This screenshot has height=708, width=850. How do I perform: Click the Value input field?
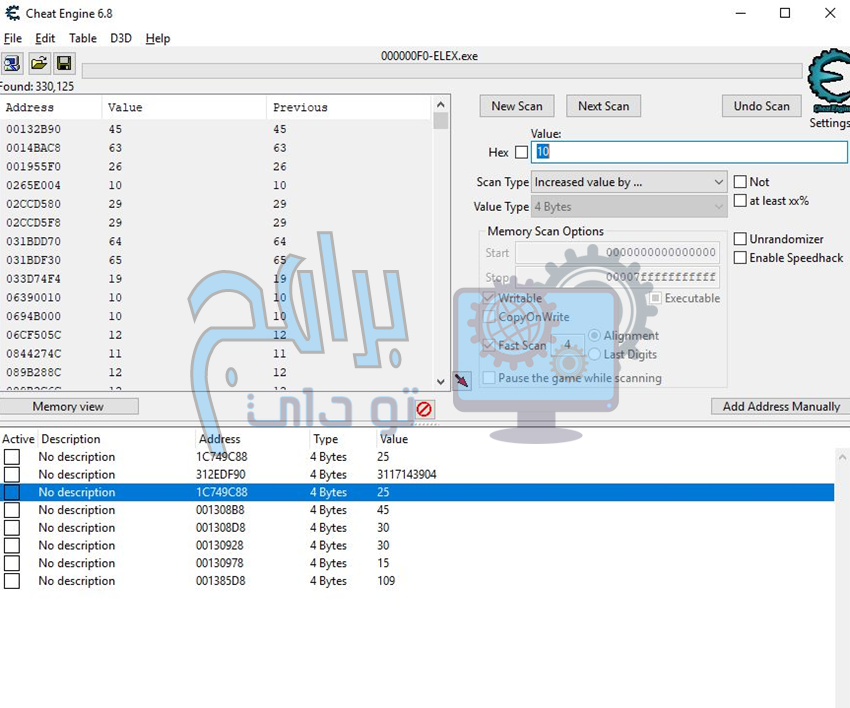(x=690, y=152)
